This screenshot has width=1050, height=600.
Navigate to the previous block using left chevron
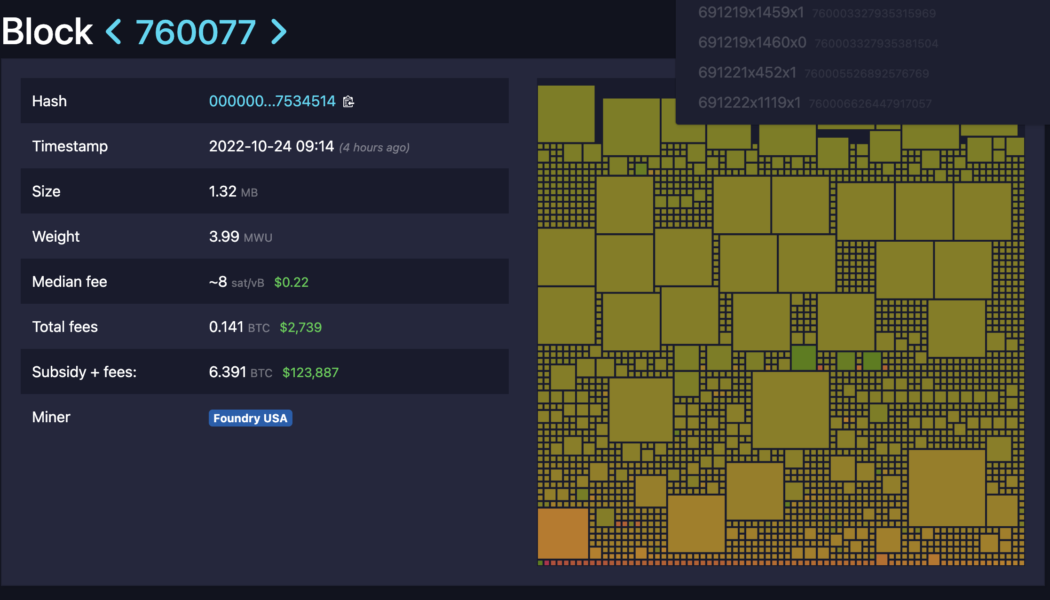(113, 32)
